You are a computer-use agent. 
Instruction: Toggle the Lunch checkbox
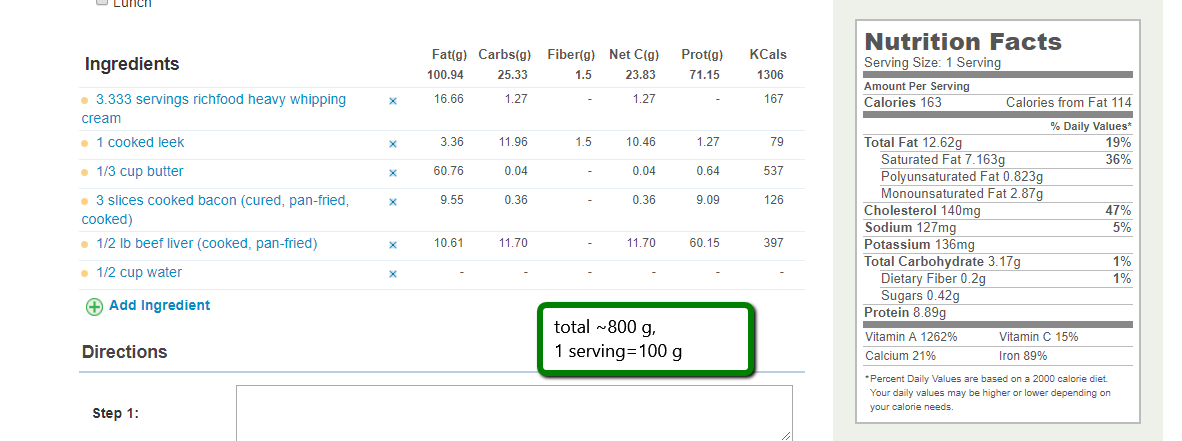point(102,3)
